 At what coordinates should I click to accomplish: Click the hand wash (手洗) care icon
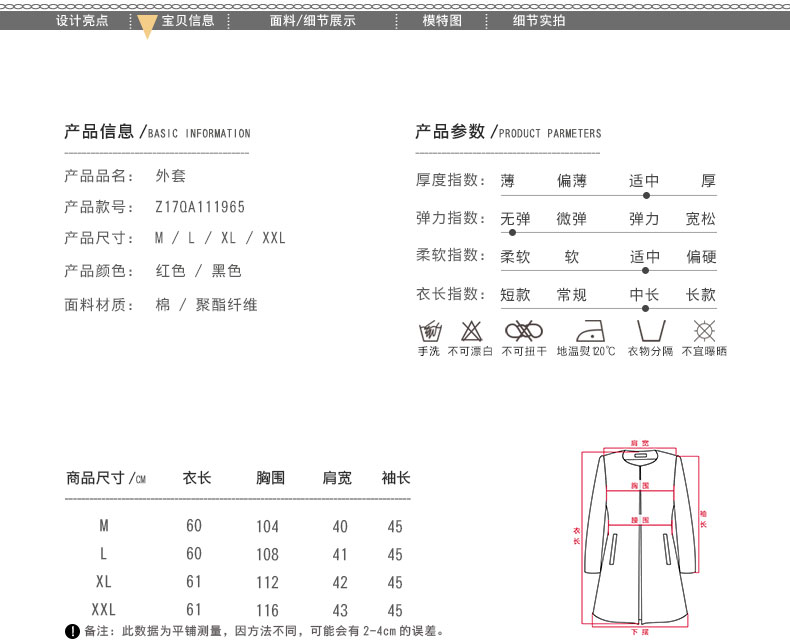(x=429, y=331)
